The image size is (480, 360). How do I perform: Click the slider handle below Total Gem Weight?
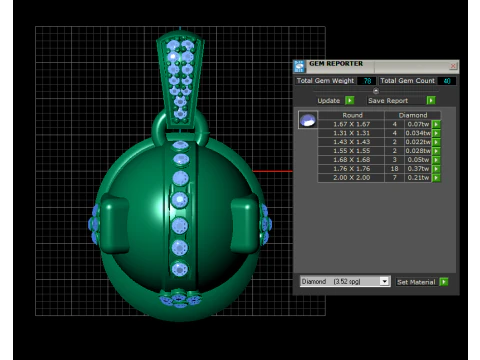pyautogui.click(x=376, y=91)
